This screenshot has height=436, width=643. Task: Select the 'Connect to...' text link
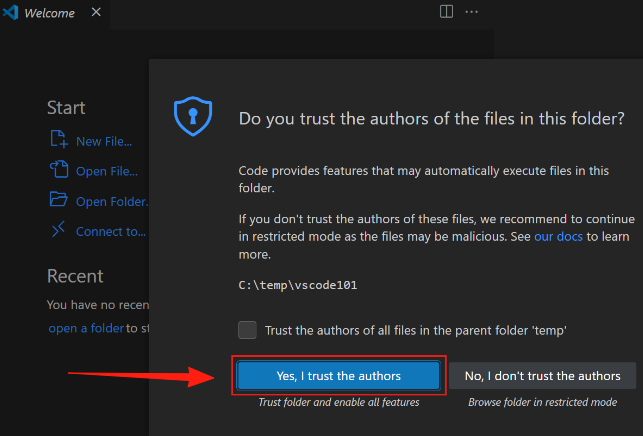(x=111, y=232)
